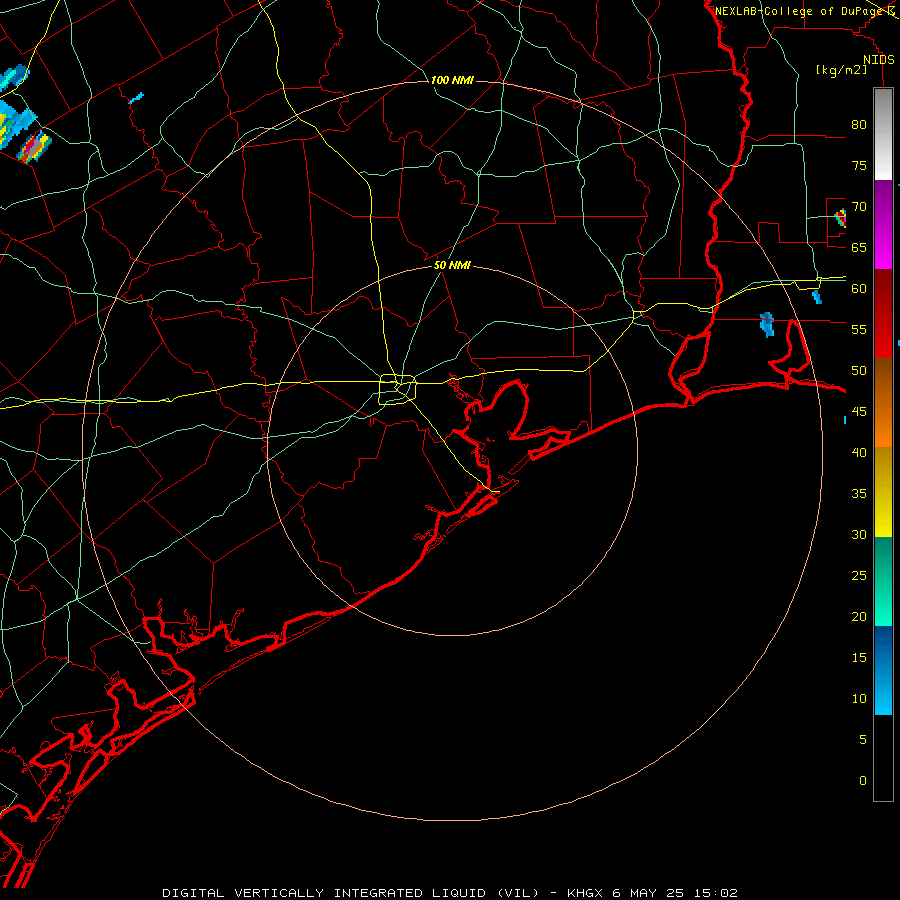The height and width of the screenshot is (900, 900).
Task: Click the NEXLAB-College of DuPage credit text
Action: tap(800, 11)
